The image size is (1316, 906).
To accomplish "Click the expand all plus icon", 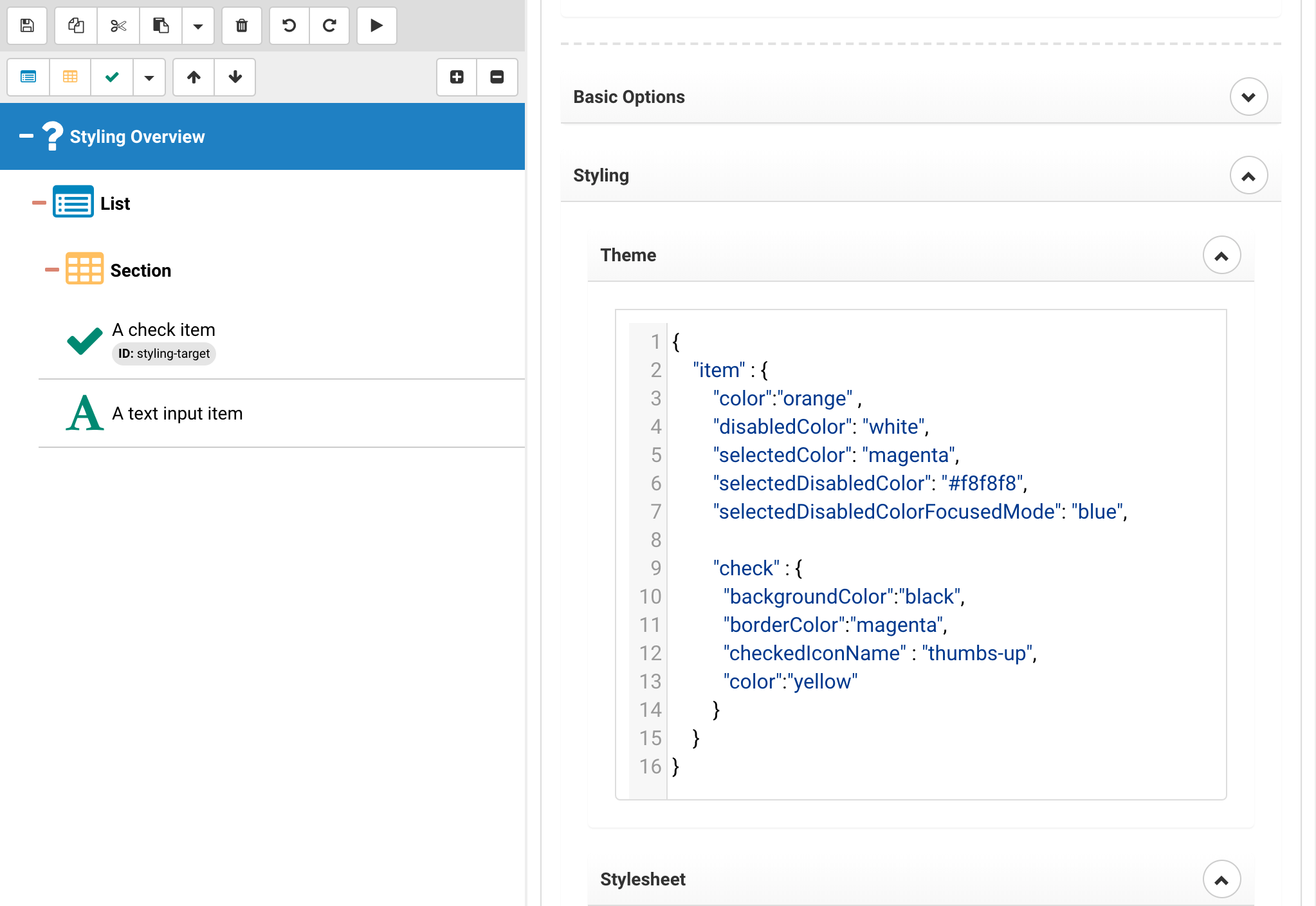I will tap(457, 77).
